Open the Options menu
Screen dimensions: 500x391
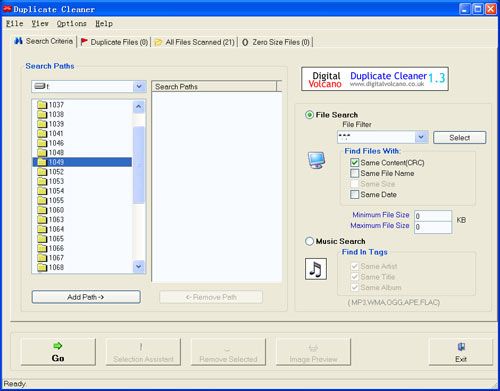pyautogui.click(x=72, y=24)
